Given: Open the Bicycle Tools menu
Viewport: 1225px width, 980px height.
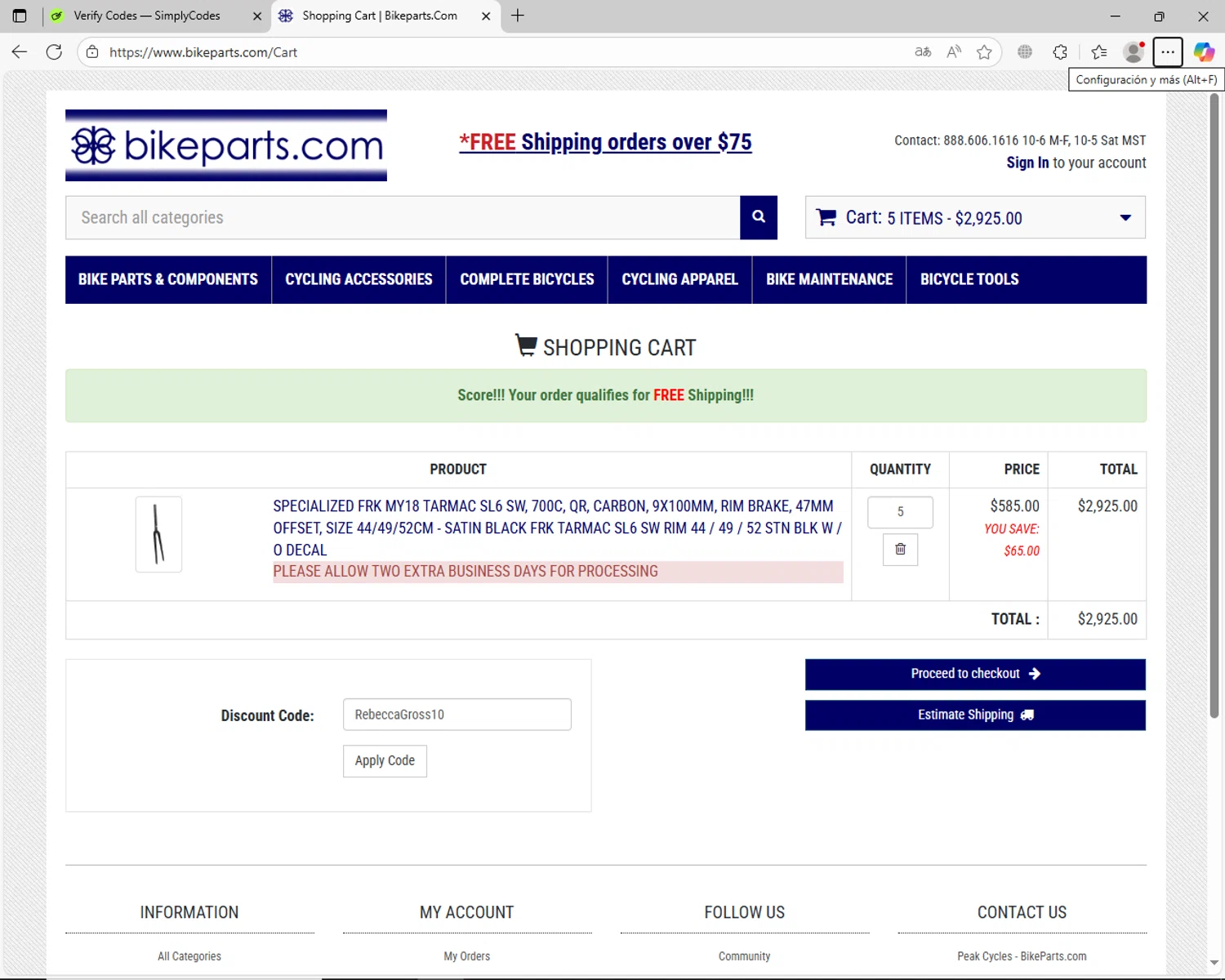Looking at the screenshot, I should coord(969,279).
